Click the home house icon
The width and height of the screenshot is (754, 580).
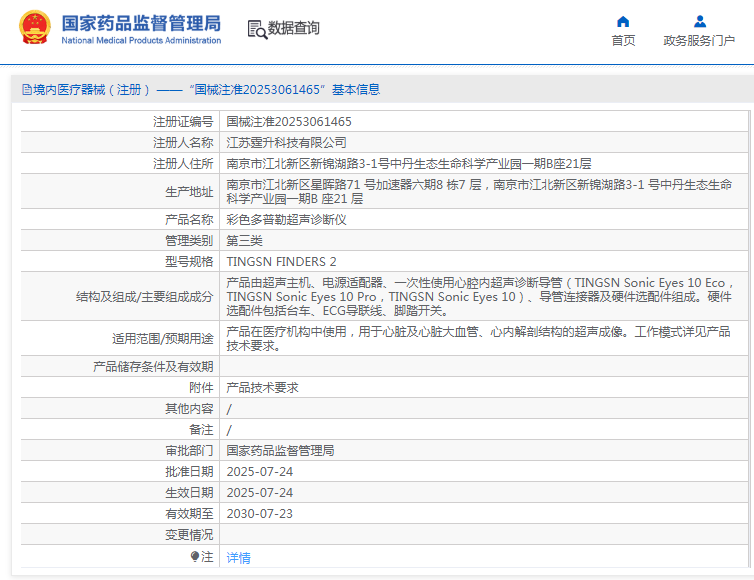[623, 22]
